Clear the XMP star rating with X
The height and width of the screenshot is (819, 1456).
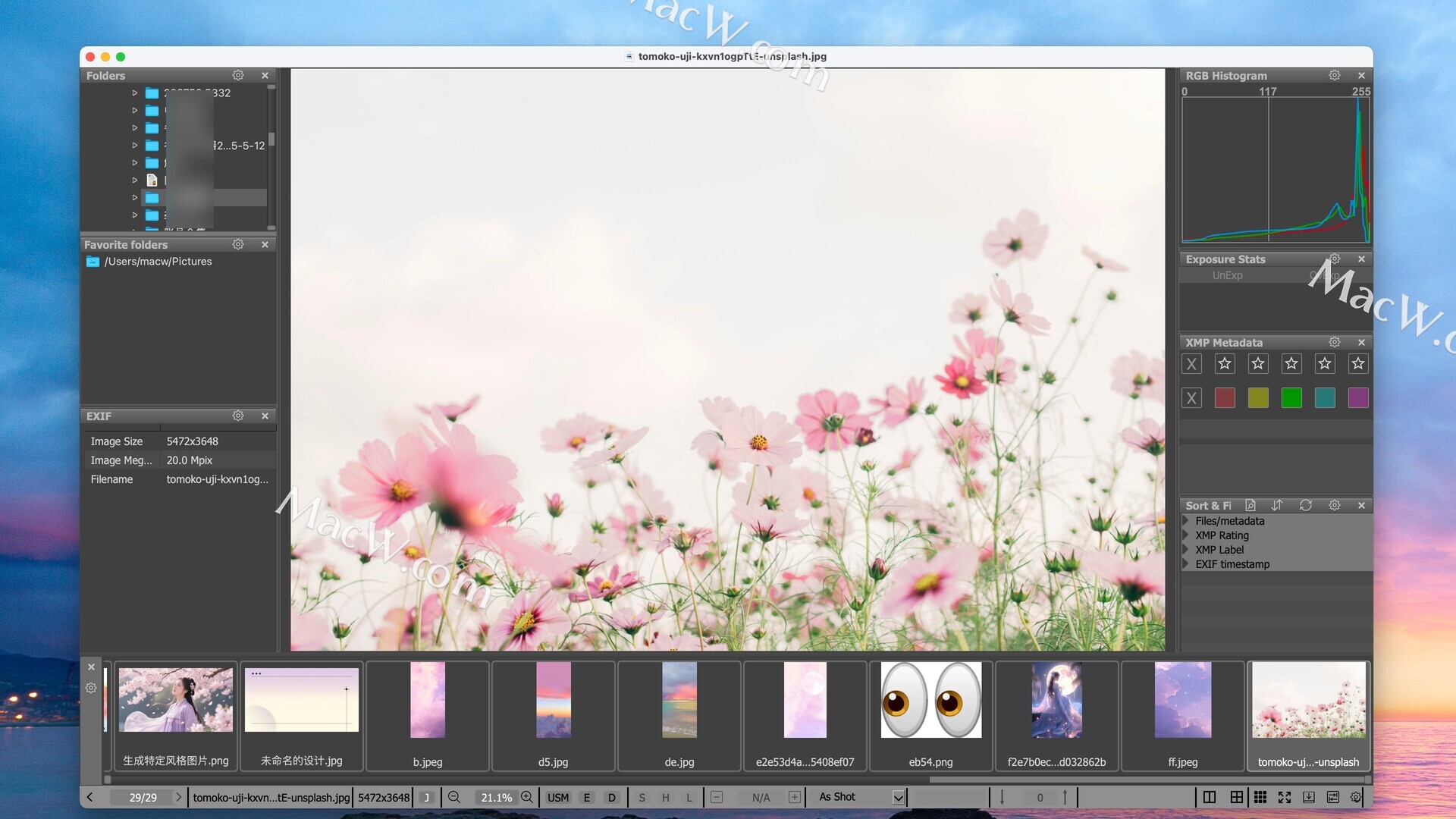pyautogui.click(x=1191, y=364)
